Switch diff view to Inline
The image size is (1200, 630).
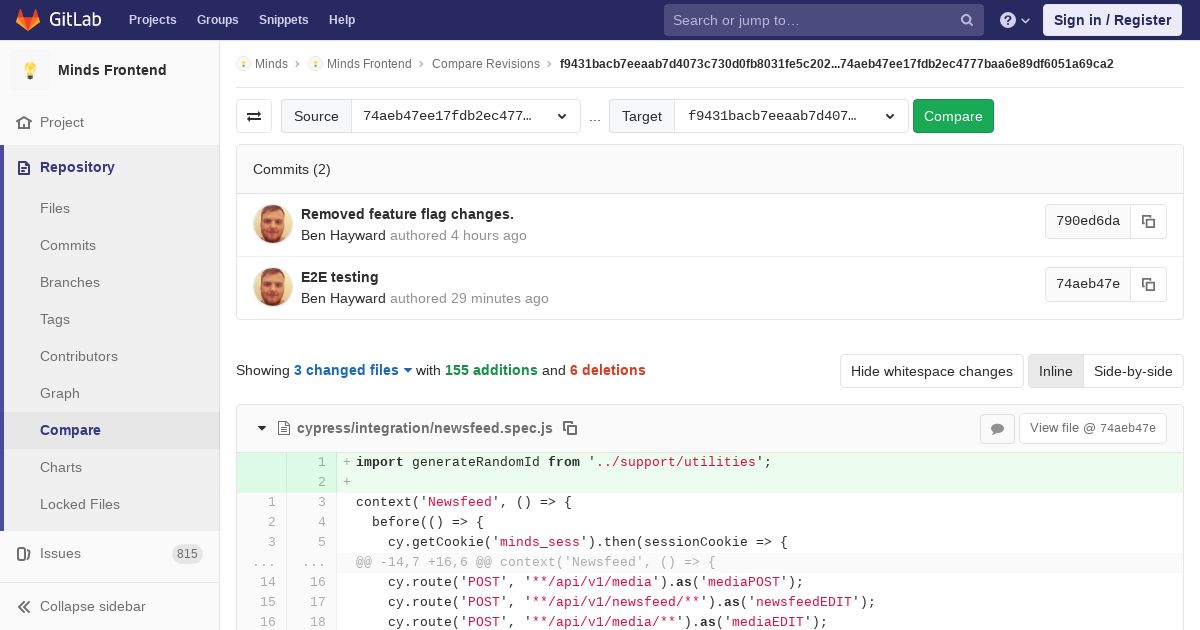[1055, 371]
